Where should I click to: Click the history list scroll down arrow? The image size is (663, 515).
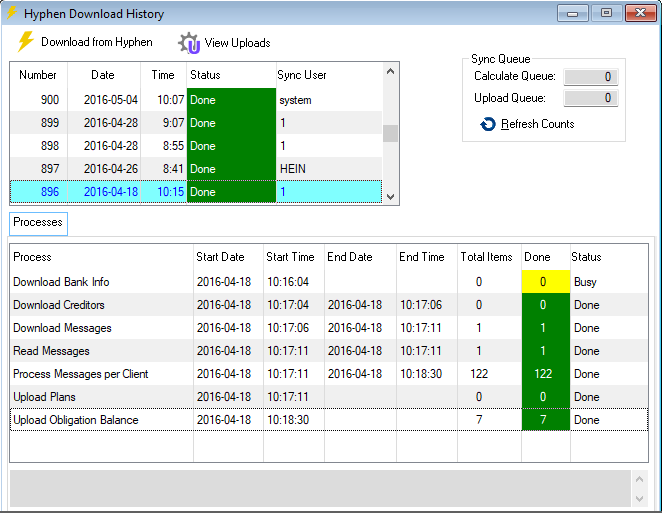tap(390, 197)
